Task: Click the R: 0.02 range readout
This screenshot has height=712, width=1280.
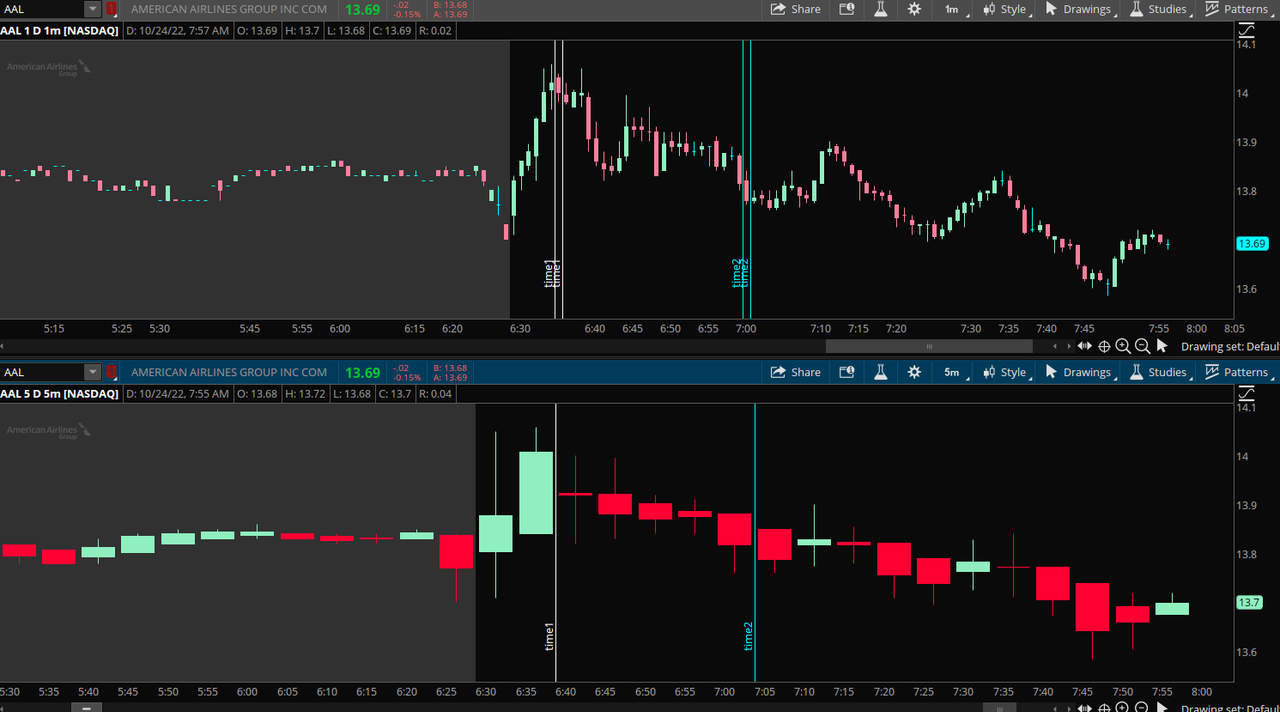Action: [x=434, y=30]
